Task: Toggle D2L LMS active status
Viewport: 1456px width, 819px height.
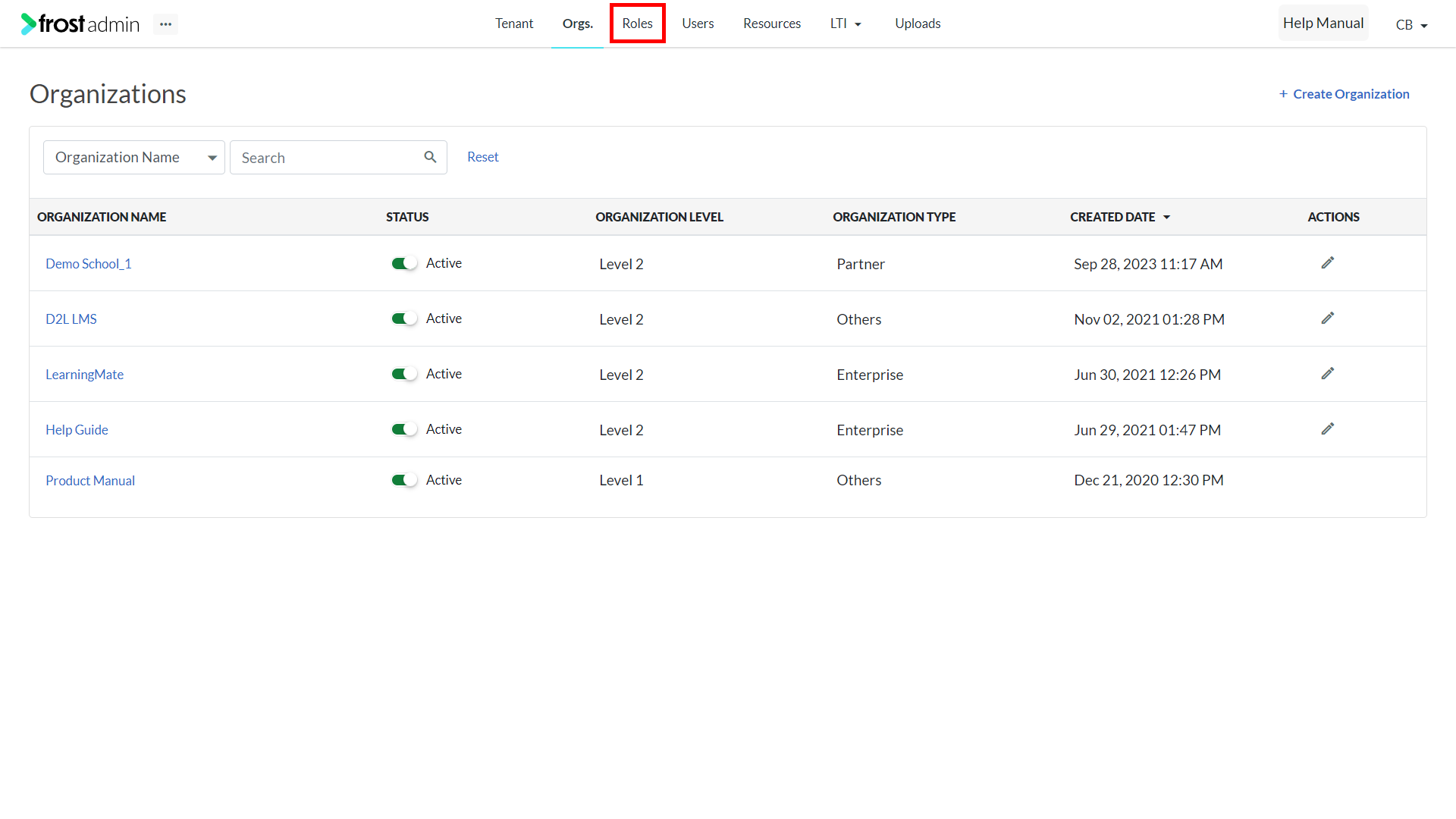Action: [404, 318]
